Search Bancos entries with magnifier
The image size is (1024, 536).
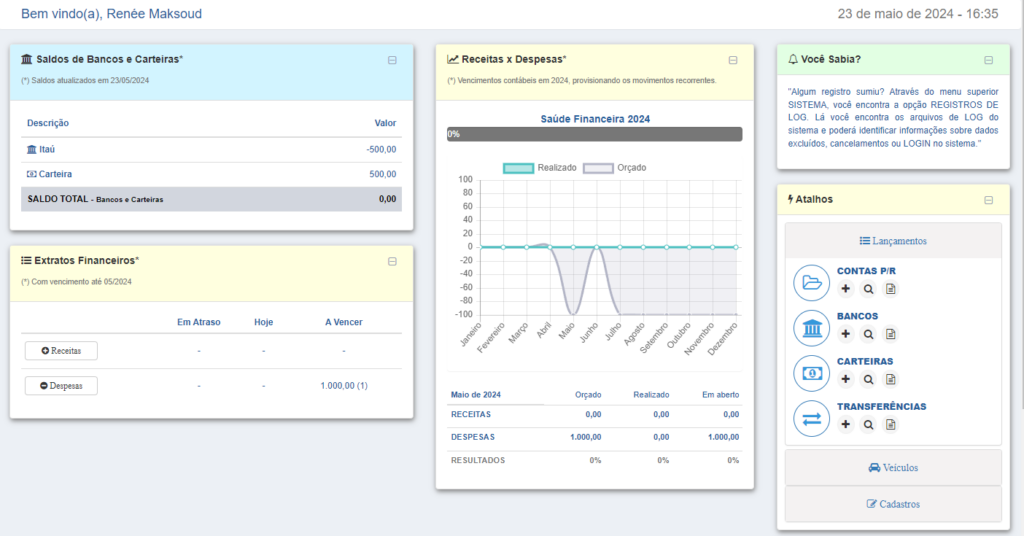click(868, 334)
